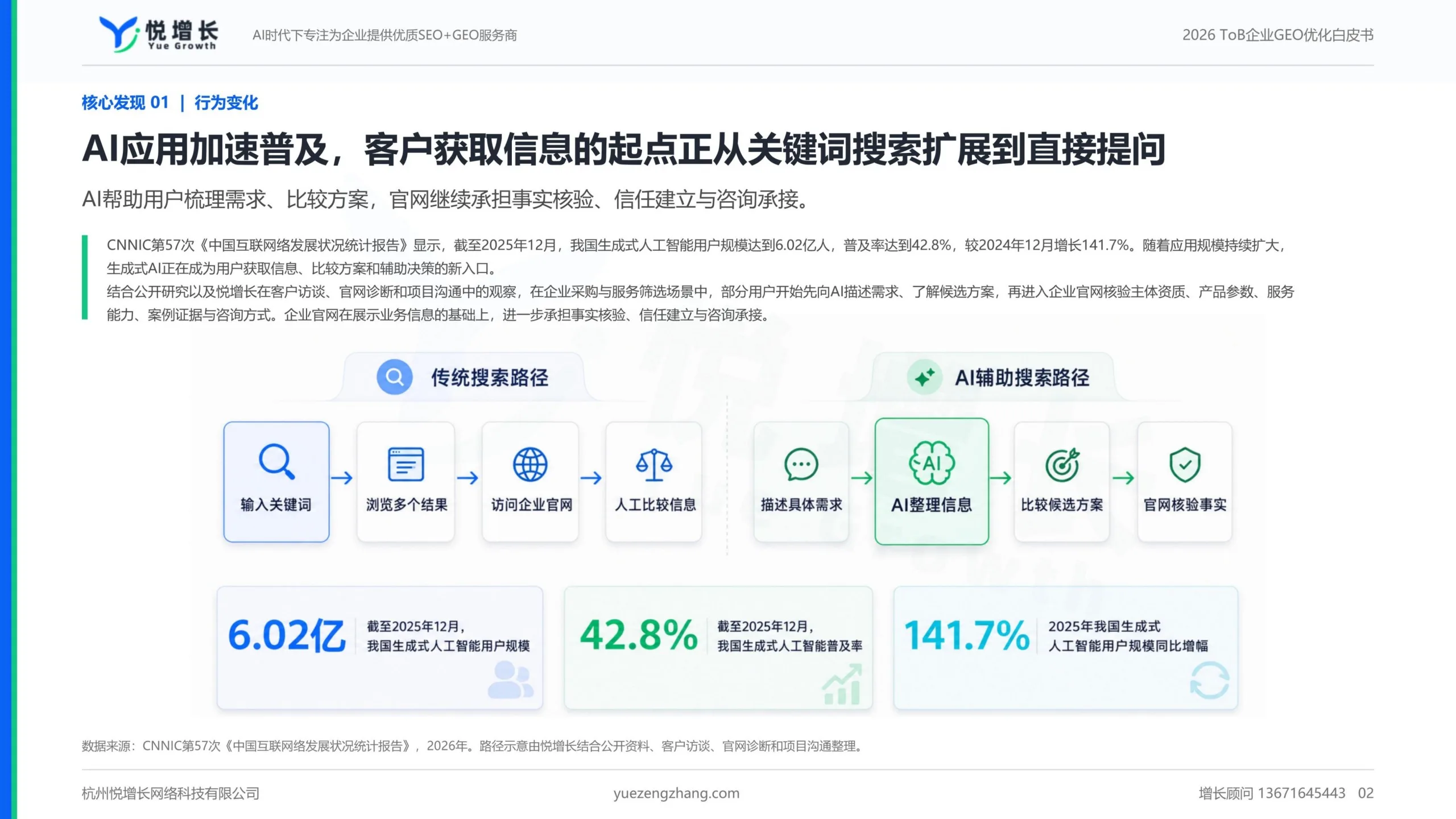Image resolution: width=1456 pixels, height=819 pixels.
Task: Click the 数据来源 footnote line
Action: (x=473, y=746)
